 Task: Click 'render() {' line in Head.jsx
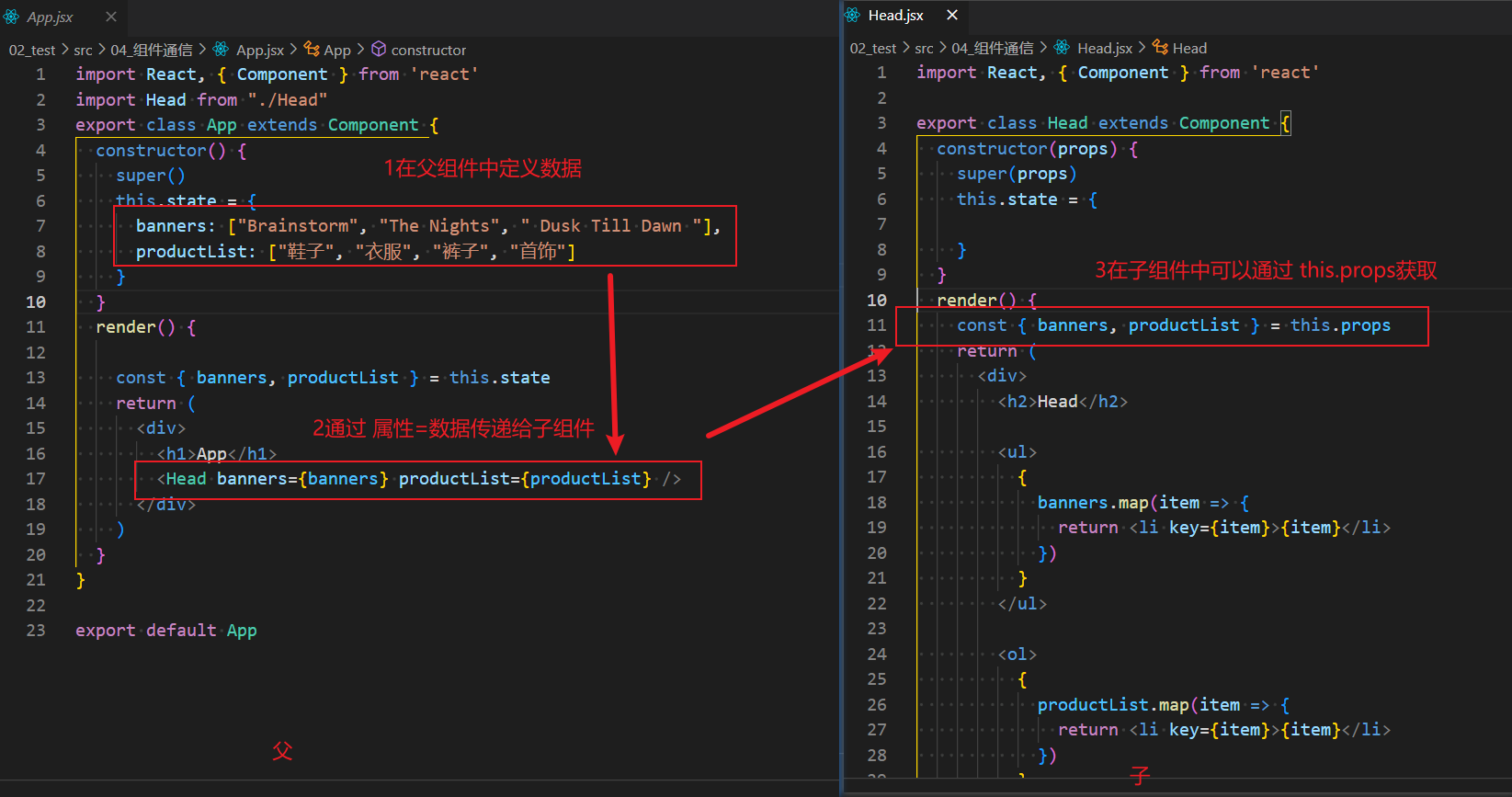987,300
